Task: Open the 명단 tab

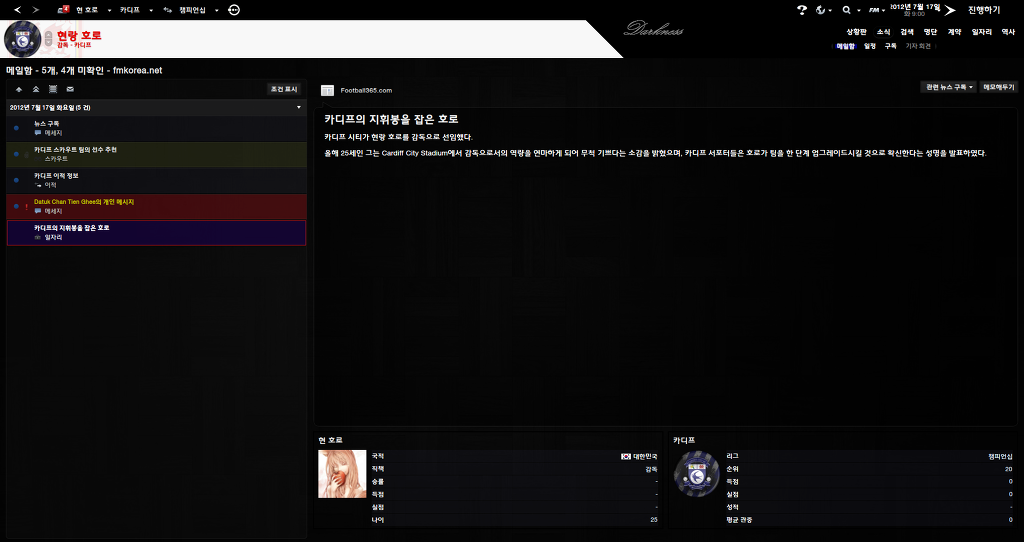Action: coord(930,32)
